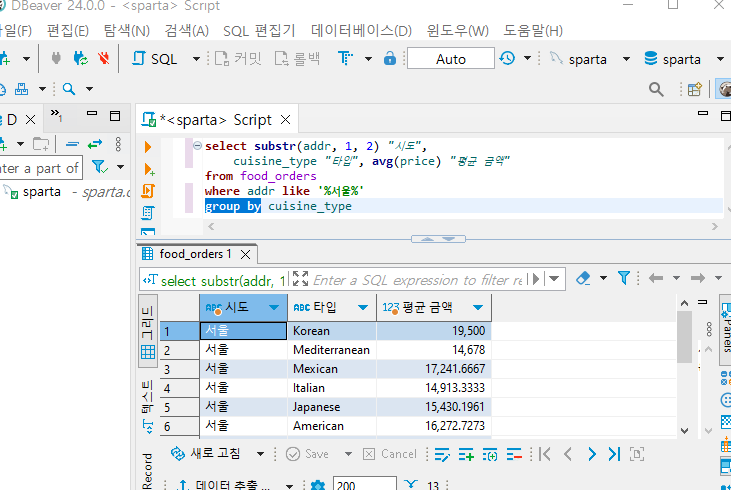This screenshot has height=490, width=731.
Task: Expand SQL editor dropdown arrow
Action: (196, 59)
